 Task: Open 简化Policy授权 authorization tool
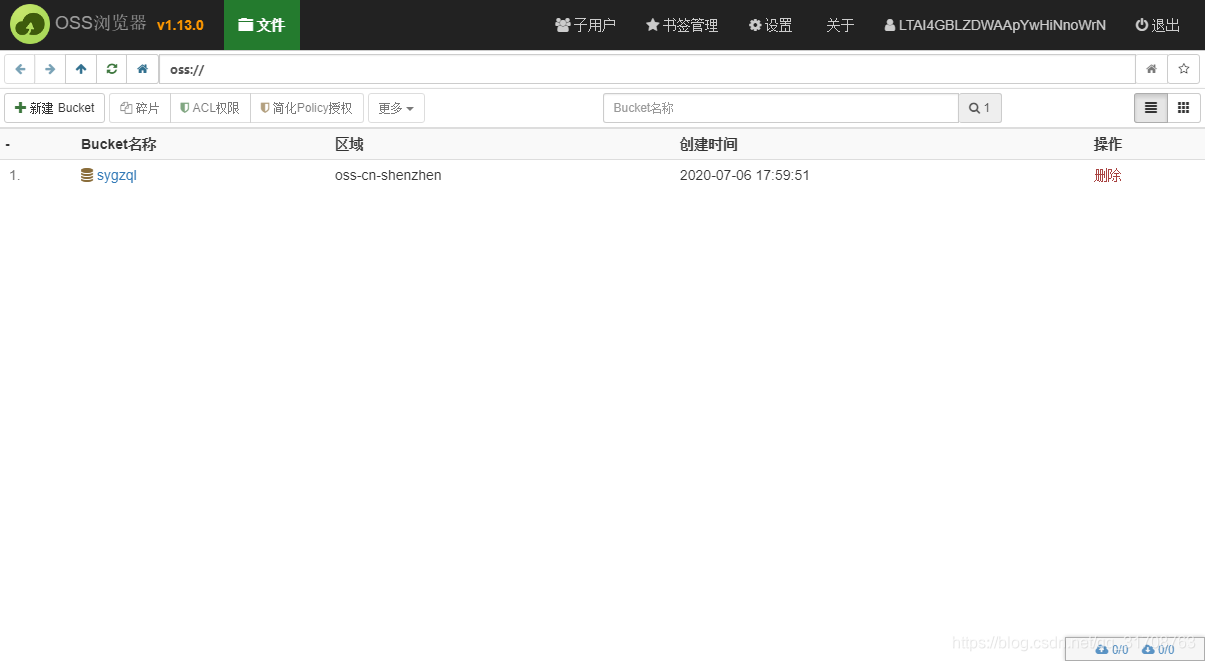[x=306, y=107]
